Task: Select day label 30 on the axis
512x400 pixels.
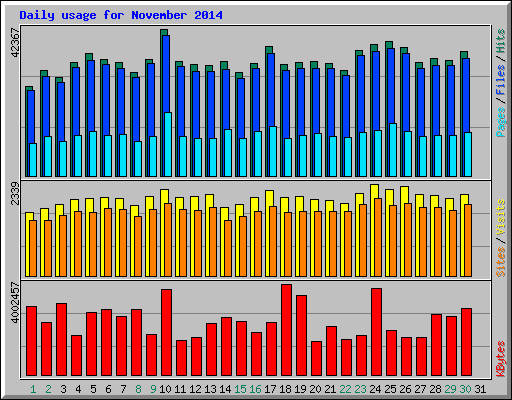Action: tap(465, 389)
